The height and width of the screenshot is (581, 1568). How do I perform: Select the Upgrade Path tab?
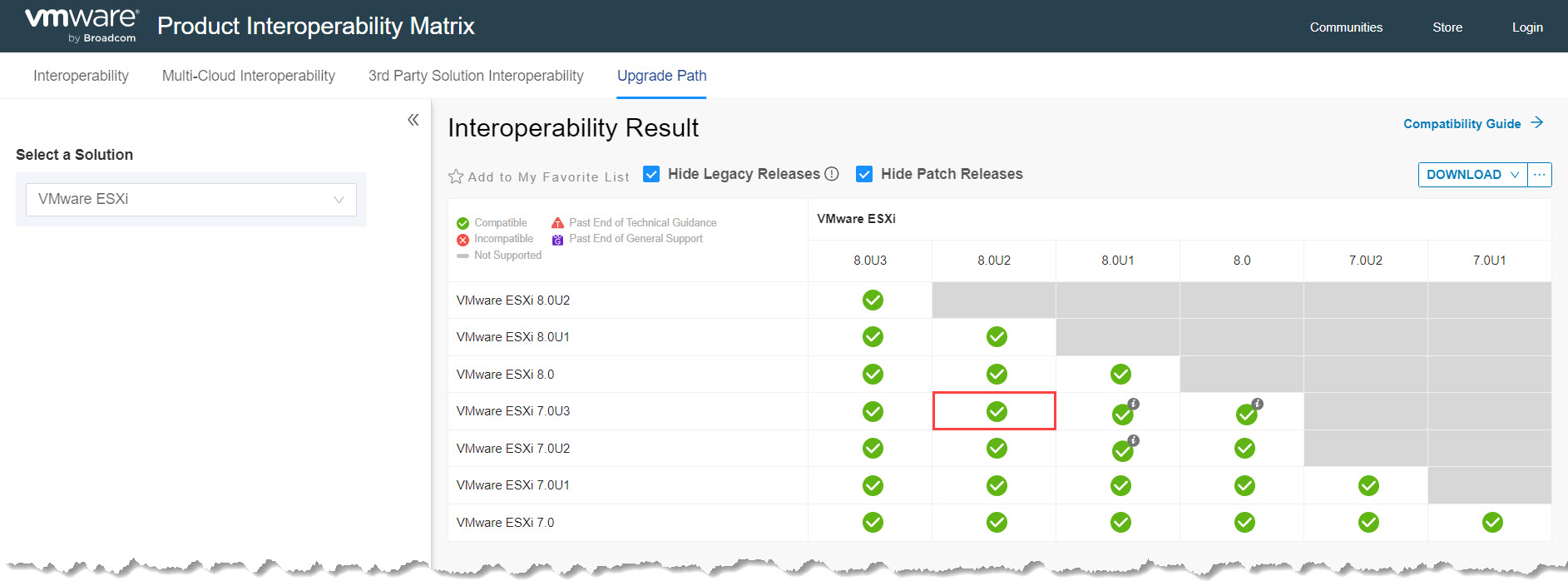662,76
